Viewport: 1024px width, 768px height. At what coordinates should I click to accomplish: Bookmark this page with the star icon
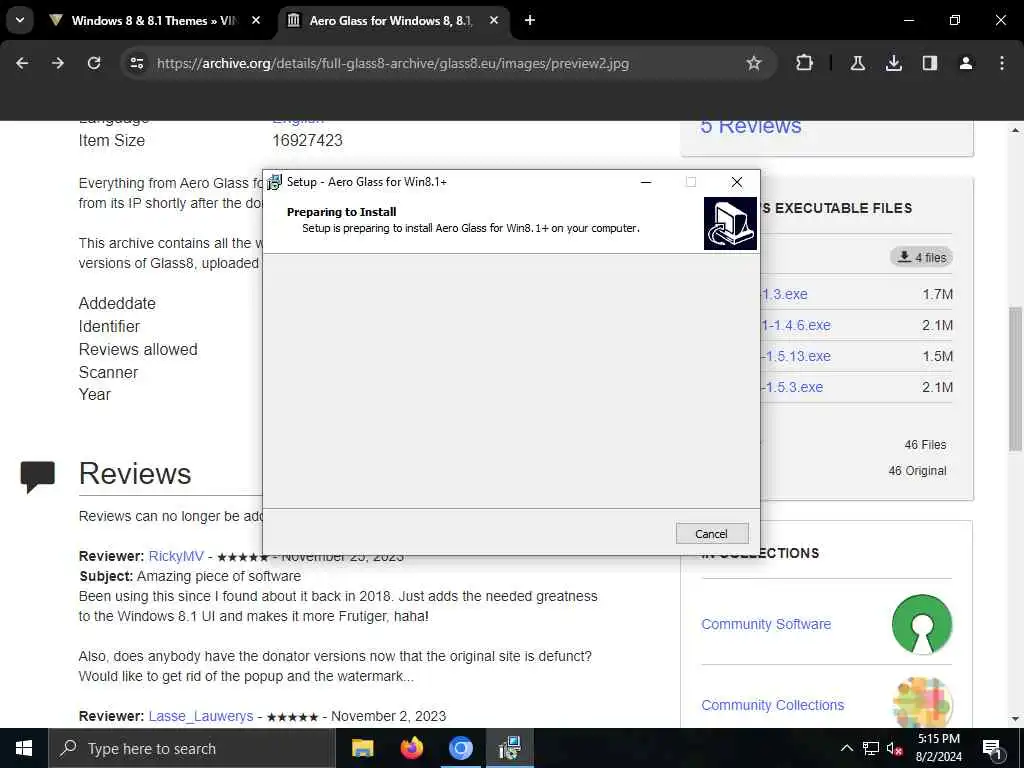[754, 63]
